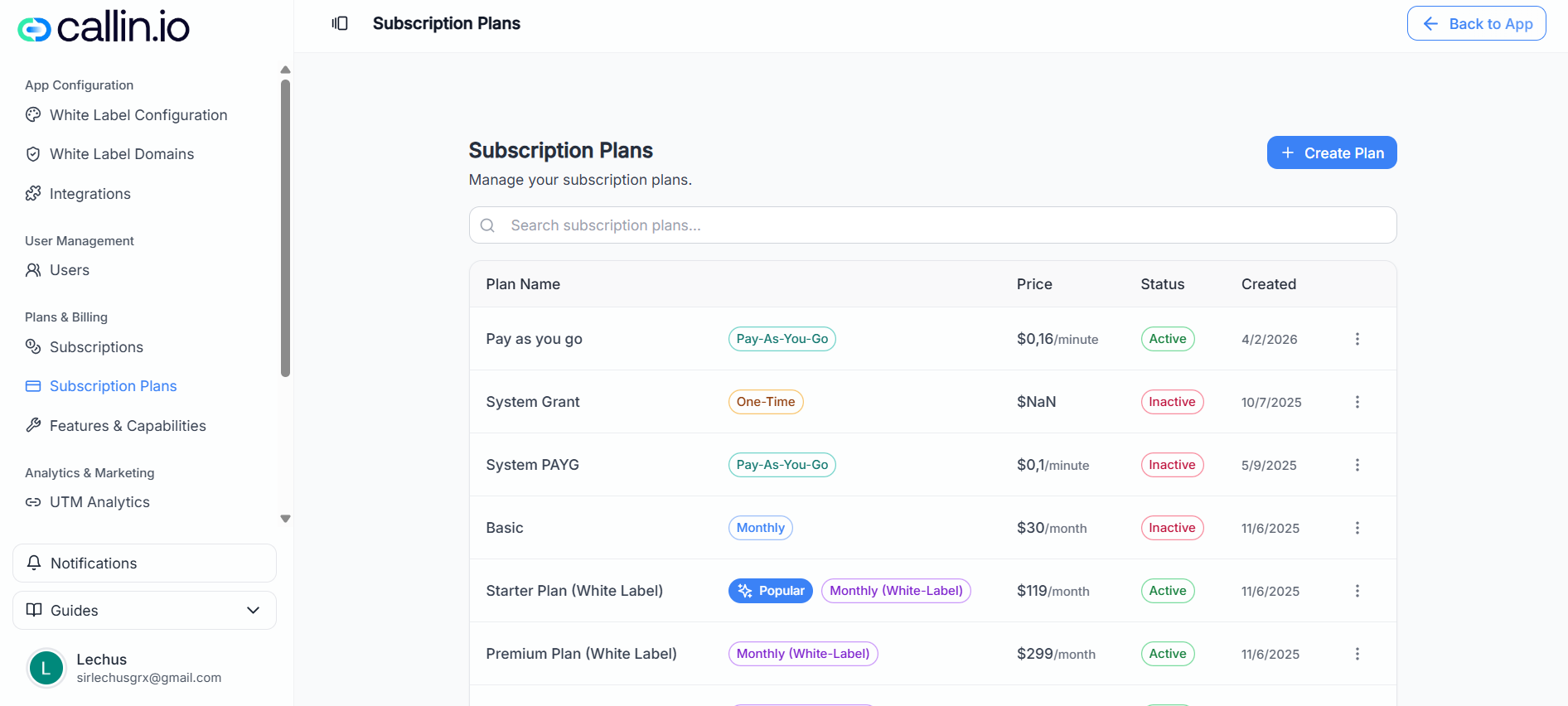Open the kebab menu for Pay as you go

click(x=1357, y=339)
